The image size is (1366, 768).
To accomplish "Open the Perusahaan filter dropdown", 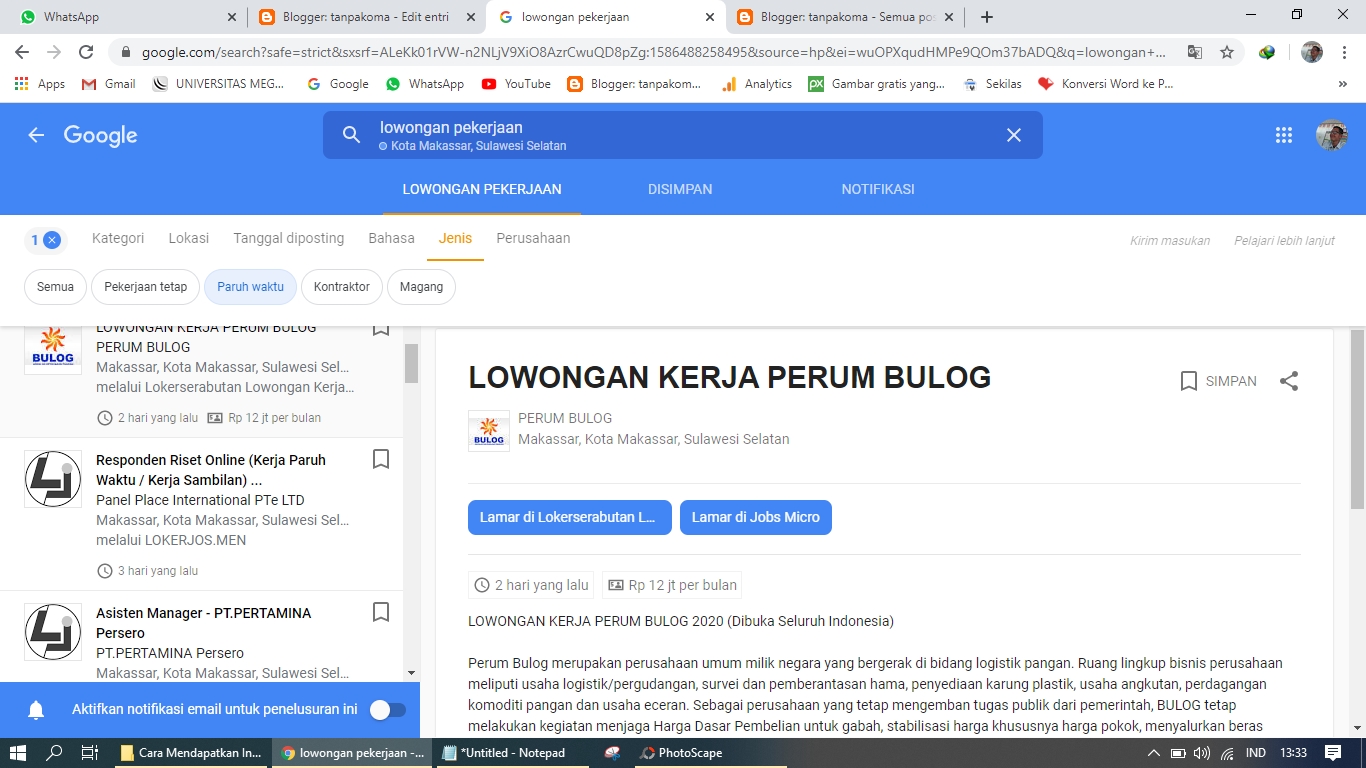I will [x=533, y=238].
